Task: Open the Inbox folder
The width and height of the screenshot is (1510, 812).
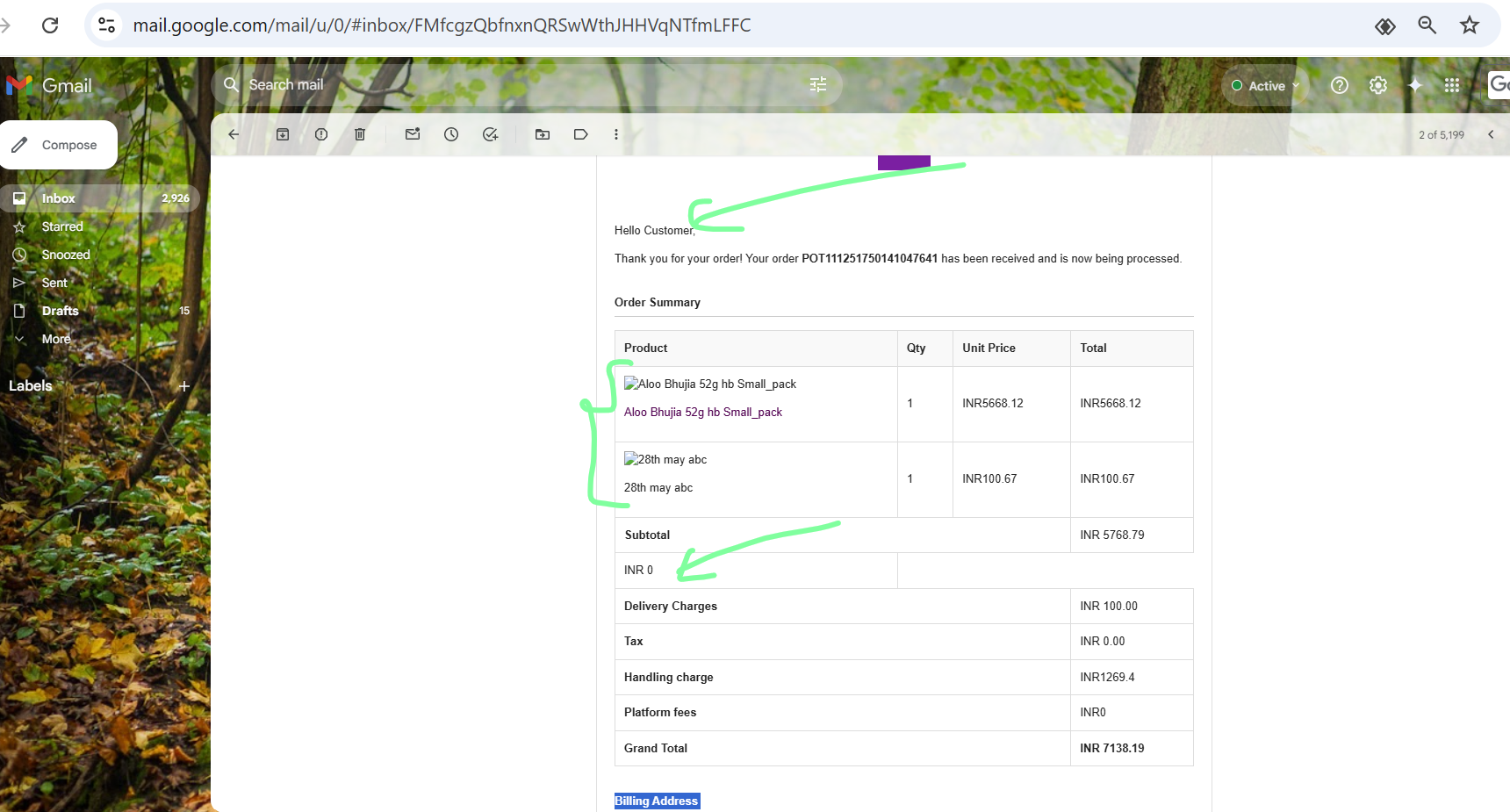Action: coord(100,198)
